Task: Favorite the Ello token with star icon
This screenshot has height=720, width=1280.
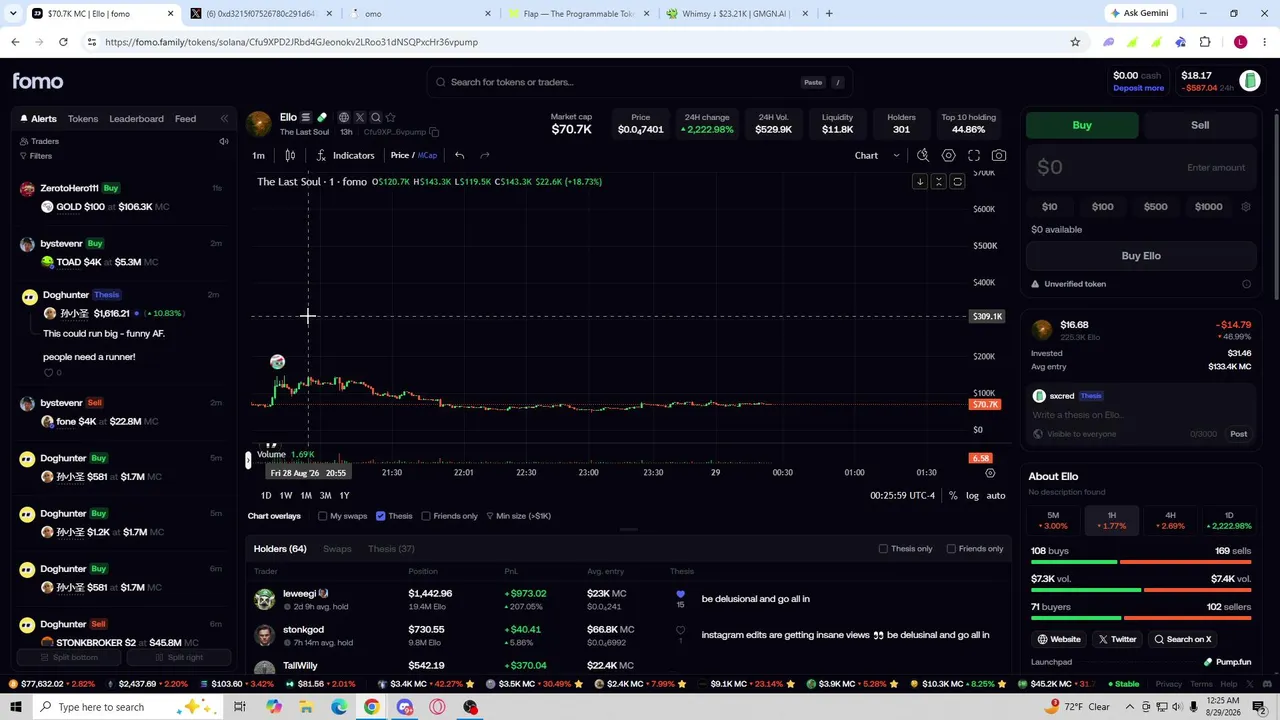Action: point(391,117)
